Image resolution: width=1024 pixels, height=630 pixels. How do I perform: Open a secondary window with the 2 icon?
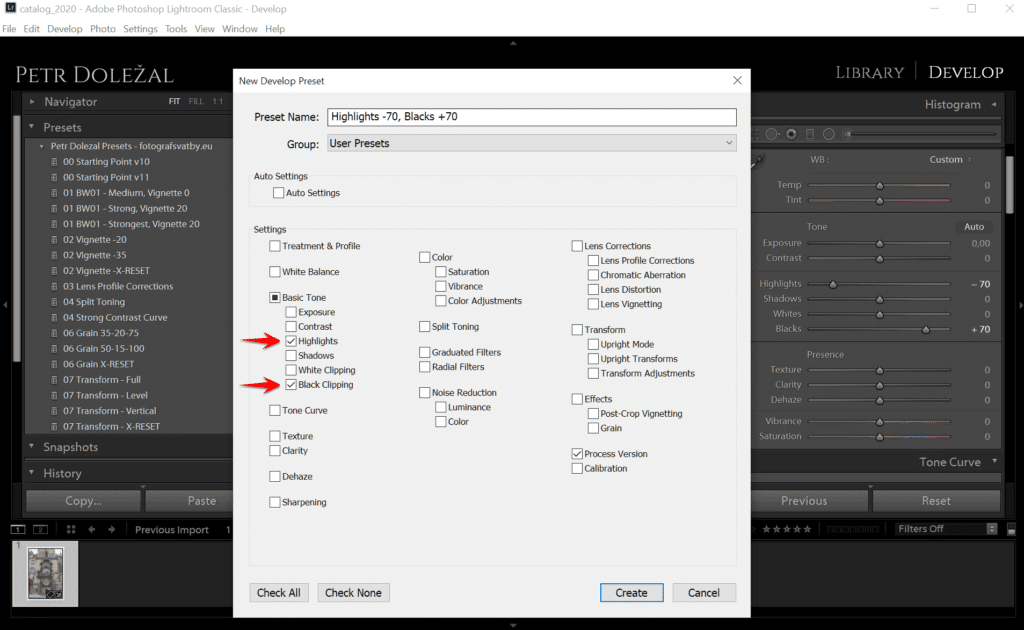point(40,529)
